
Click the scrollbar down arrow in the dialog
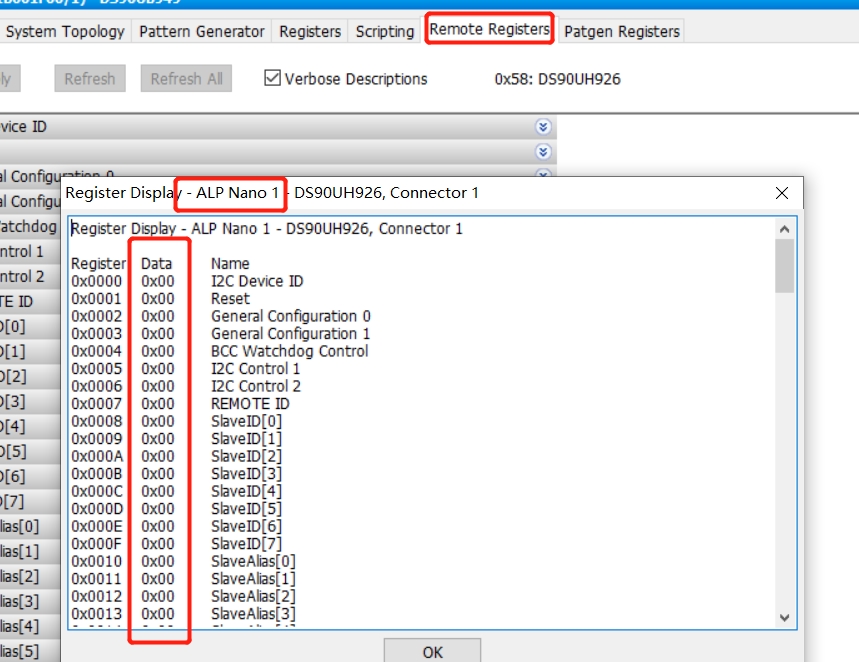coord(784,617)
